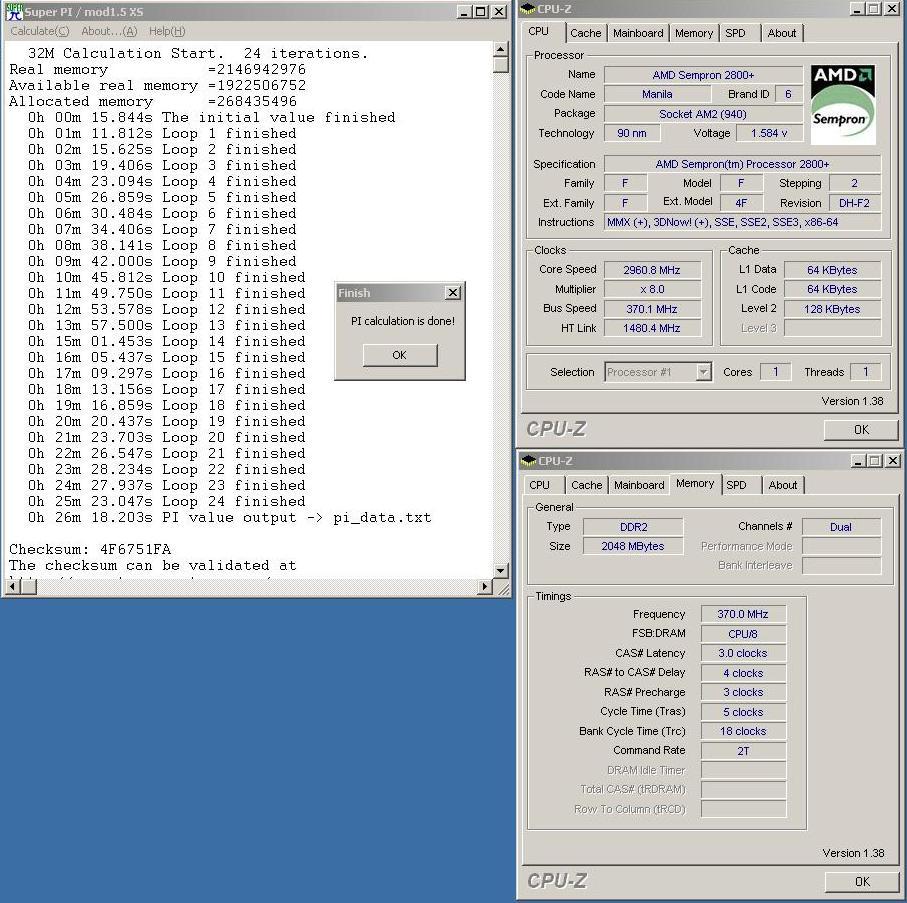The height and width of the screenshot is (903, 907).
Task: Click memory Frequency value 370.0 MHz
Action: 743,614
